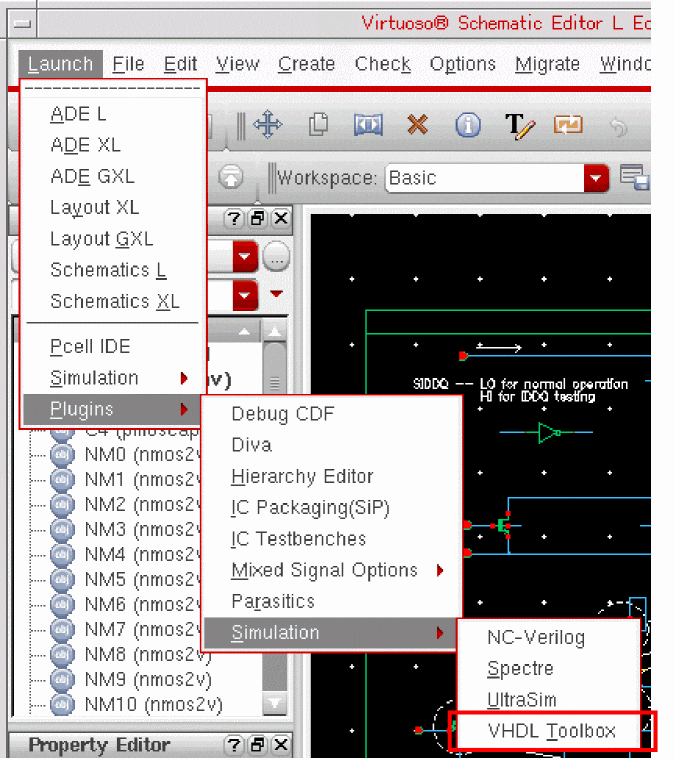675x761 pixels.
Task: Click the Stretch tool icon
Action: tap(368, 125)
